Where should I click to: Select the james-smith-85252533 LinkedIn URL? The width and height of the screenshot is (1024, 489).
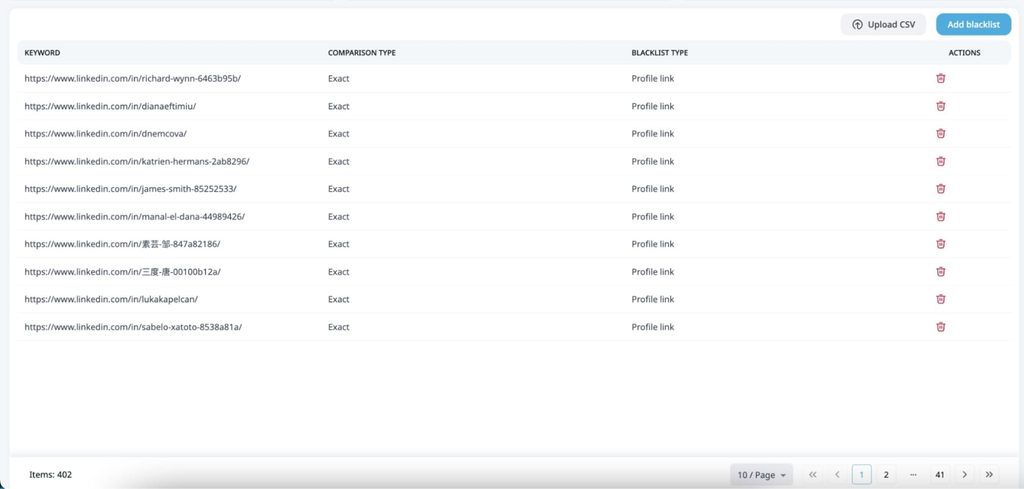click(x=131, y=189)
